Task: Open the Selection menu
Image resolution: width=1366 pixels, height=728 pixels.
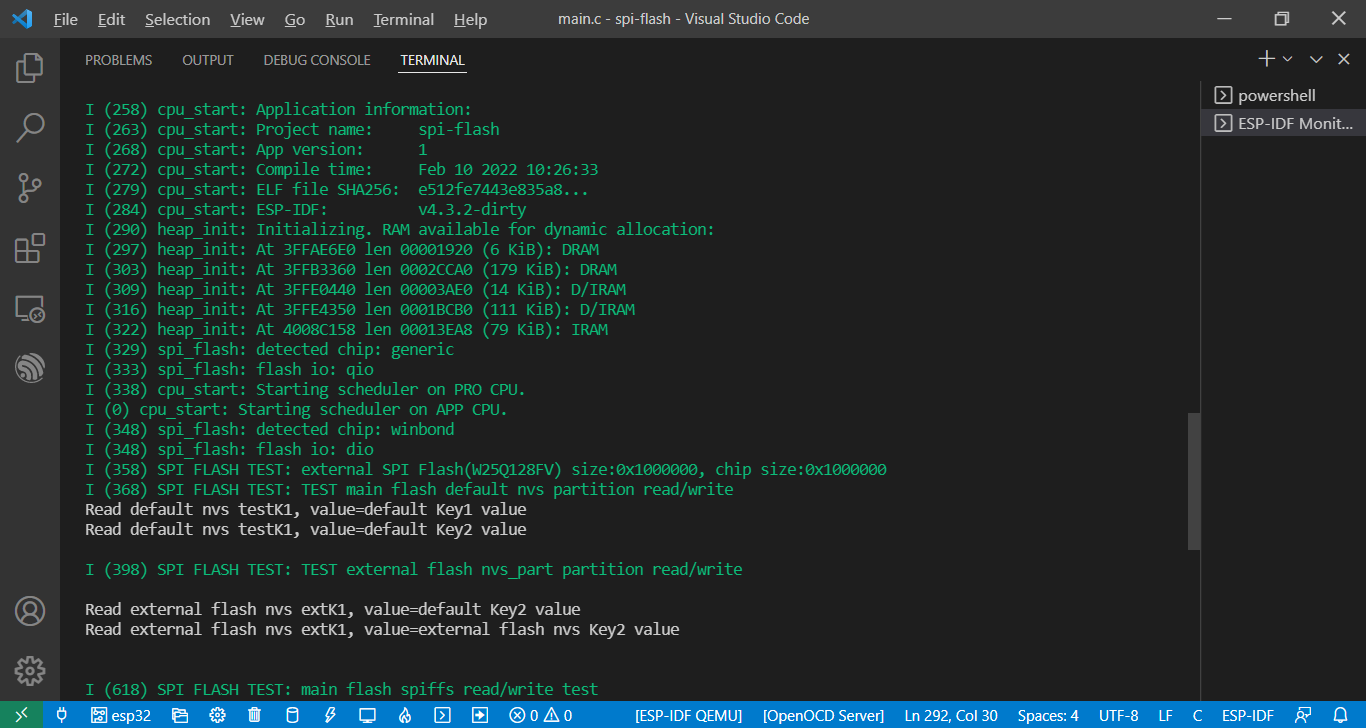Action: coord(178,19)
